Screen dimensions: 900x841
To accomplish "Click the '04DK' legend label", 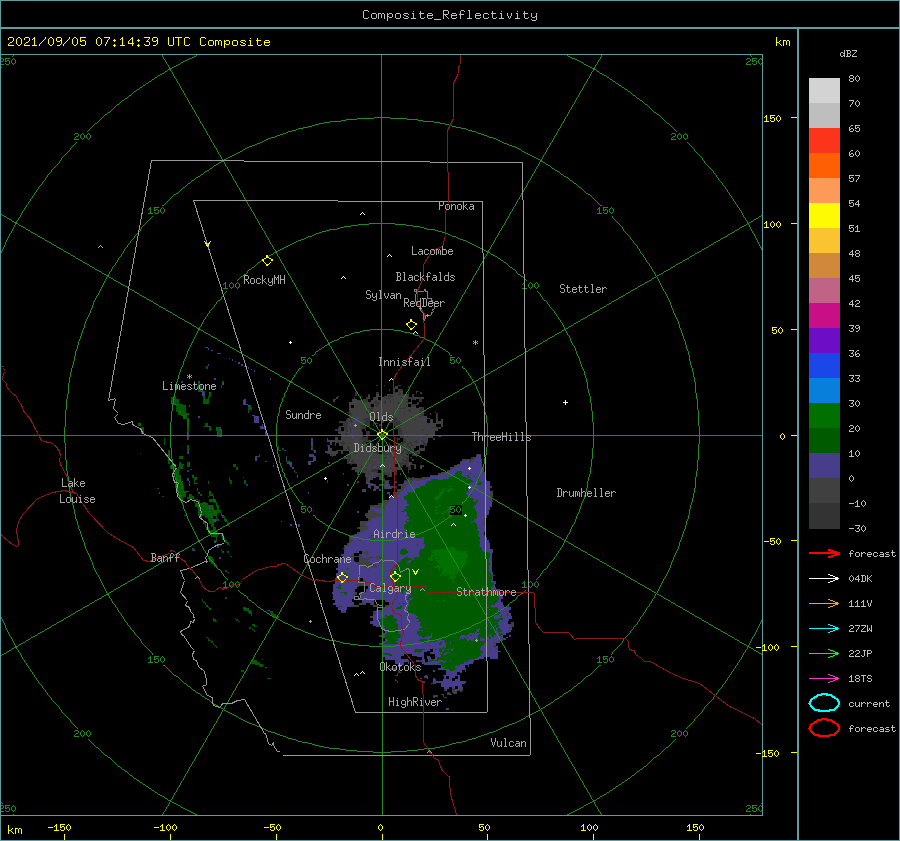I will [860, 578].
